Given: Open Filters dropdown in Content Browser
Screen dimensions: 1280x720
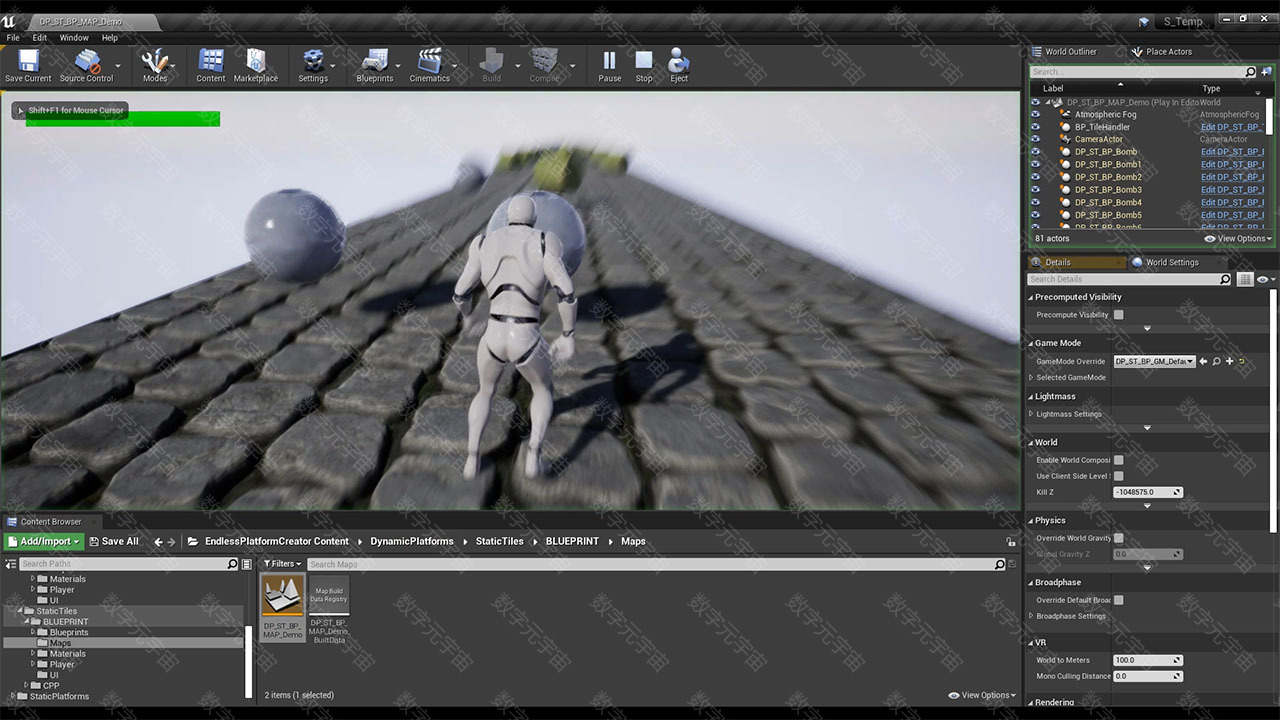Looking at the screenshot, I should click(282, 564).
